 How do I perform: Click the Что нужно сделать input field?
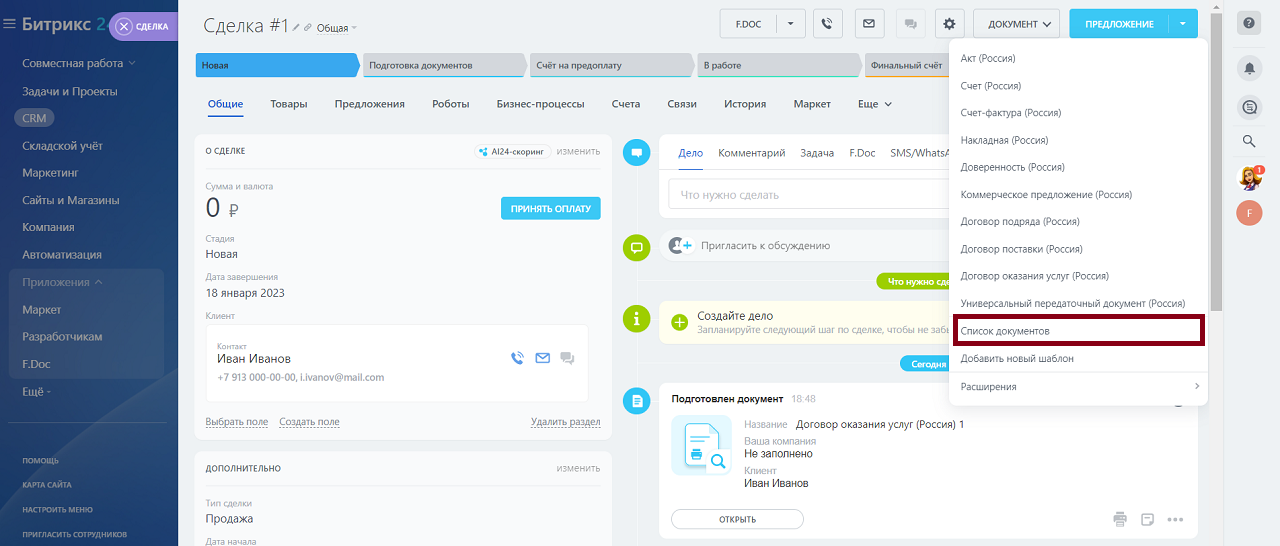pyautogui.click(x=805, y=195)
